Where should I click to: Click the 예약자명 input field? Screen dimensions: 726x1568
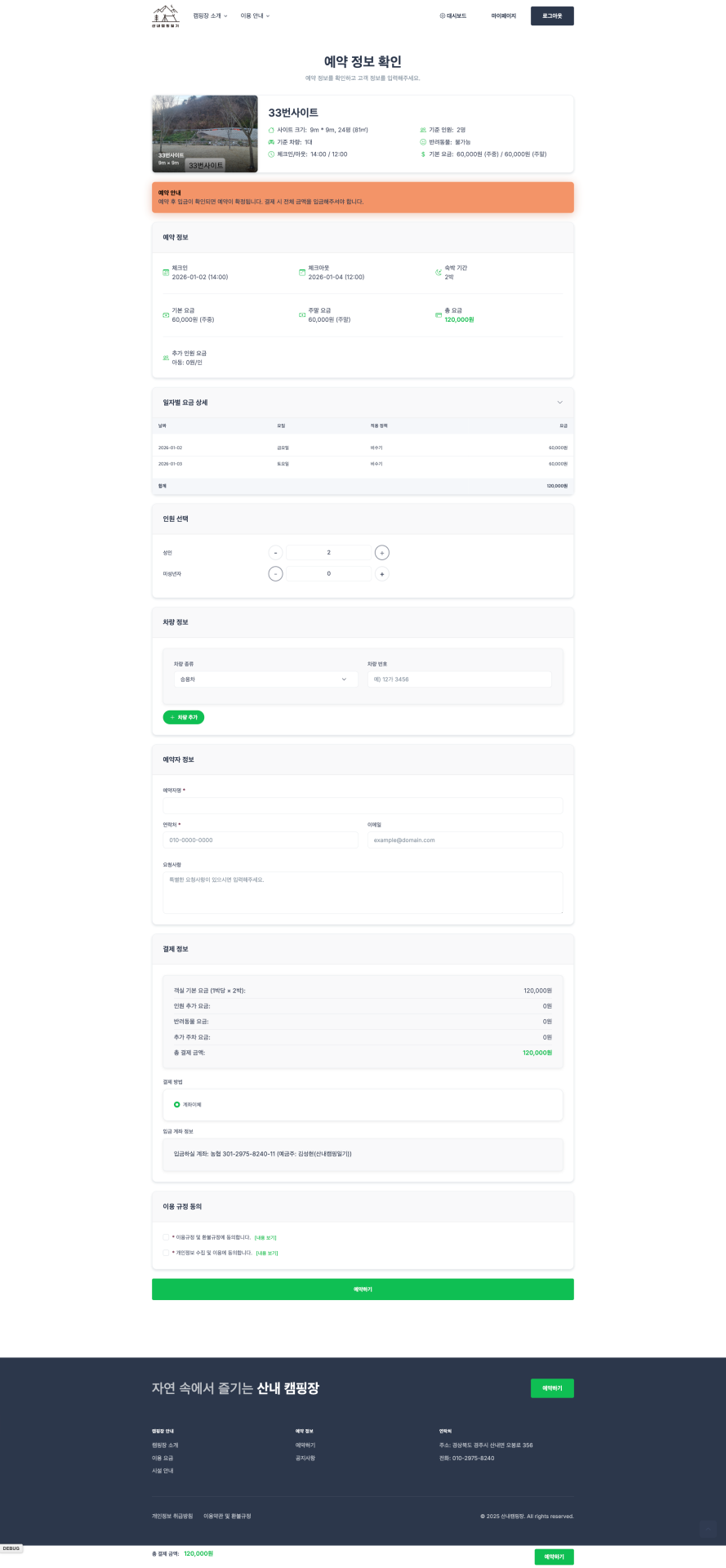(x=363, y=806)
